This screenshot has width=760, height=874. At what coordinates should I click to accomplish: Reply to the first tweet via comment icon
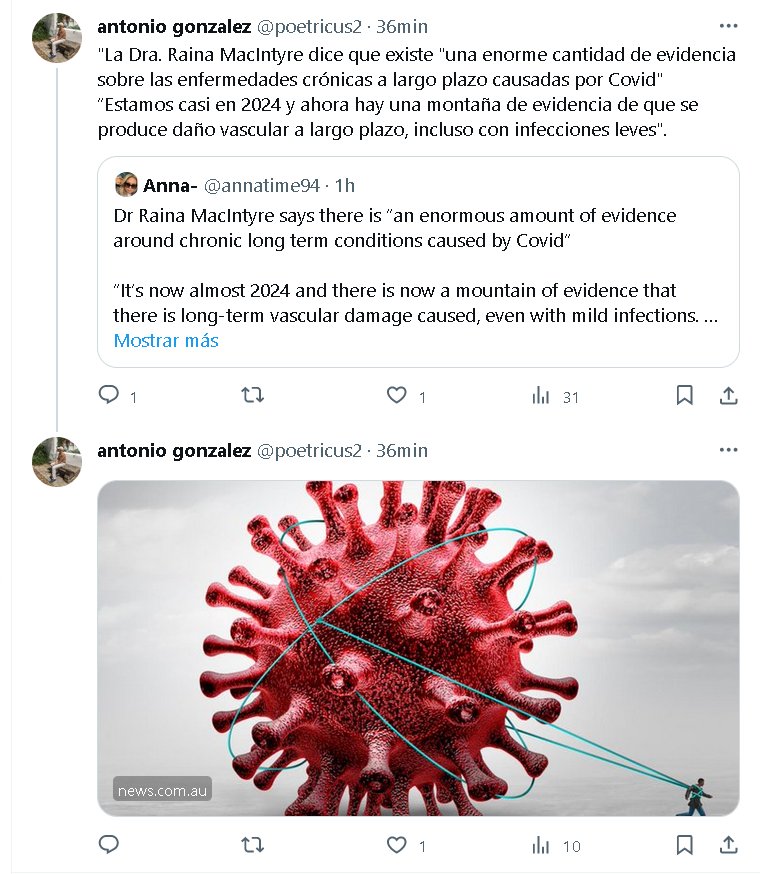point(109,396)
